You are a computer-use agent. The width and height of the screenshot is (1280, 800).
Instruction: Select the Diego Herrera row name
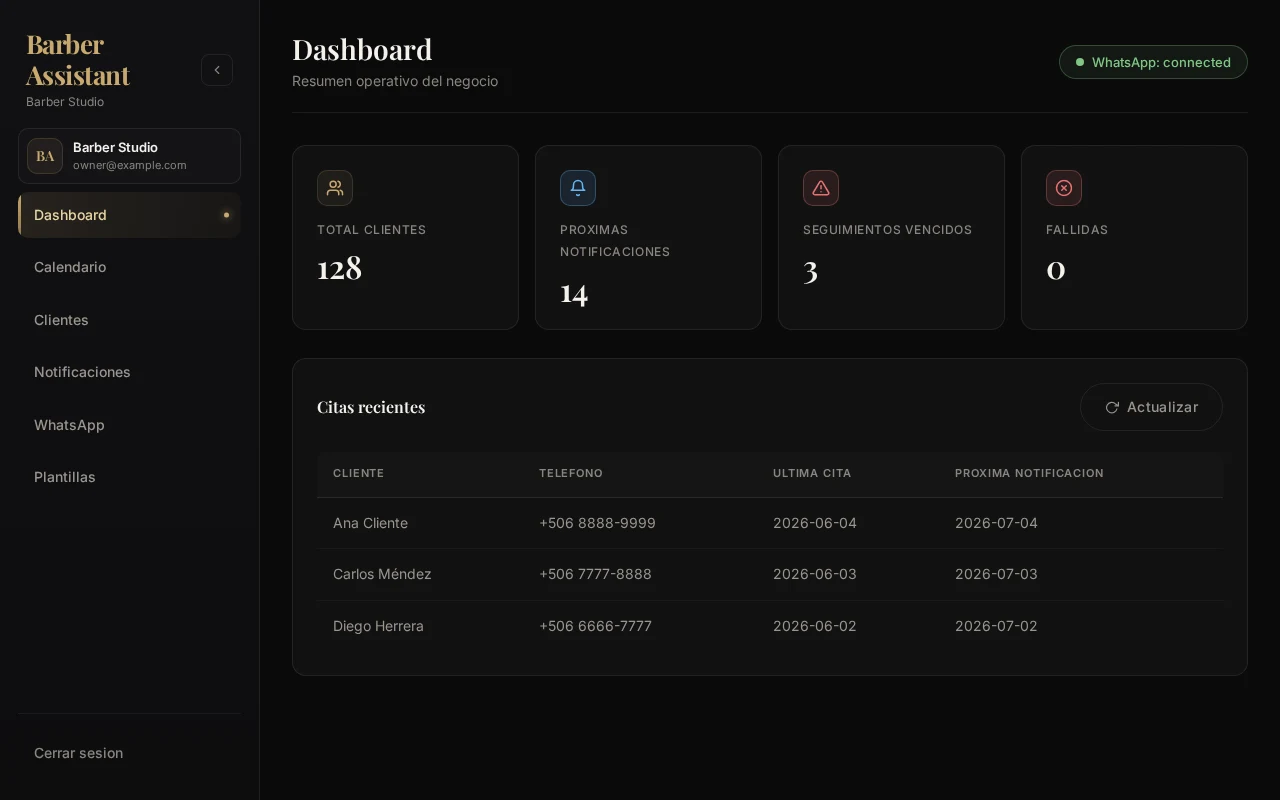pos(378,626)
